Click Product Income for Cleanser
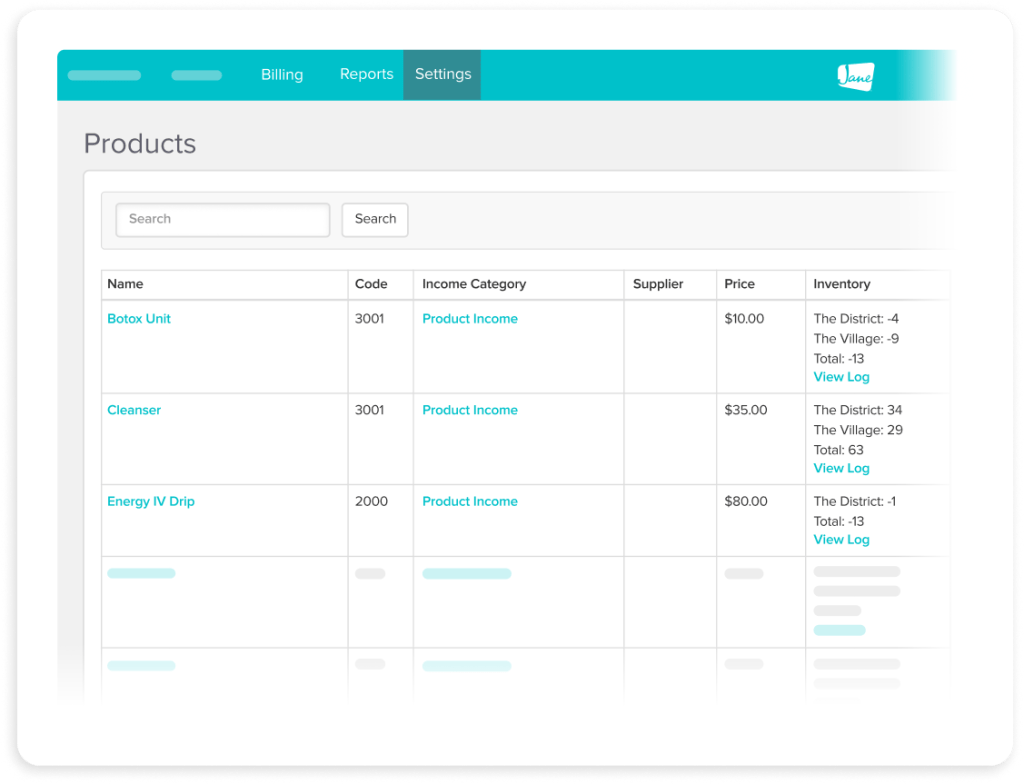This screenshot has width=1024, height=784. (470, 410)
